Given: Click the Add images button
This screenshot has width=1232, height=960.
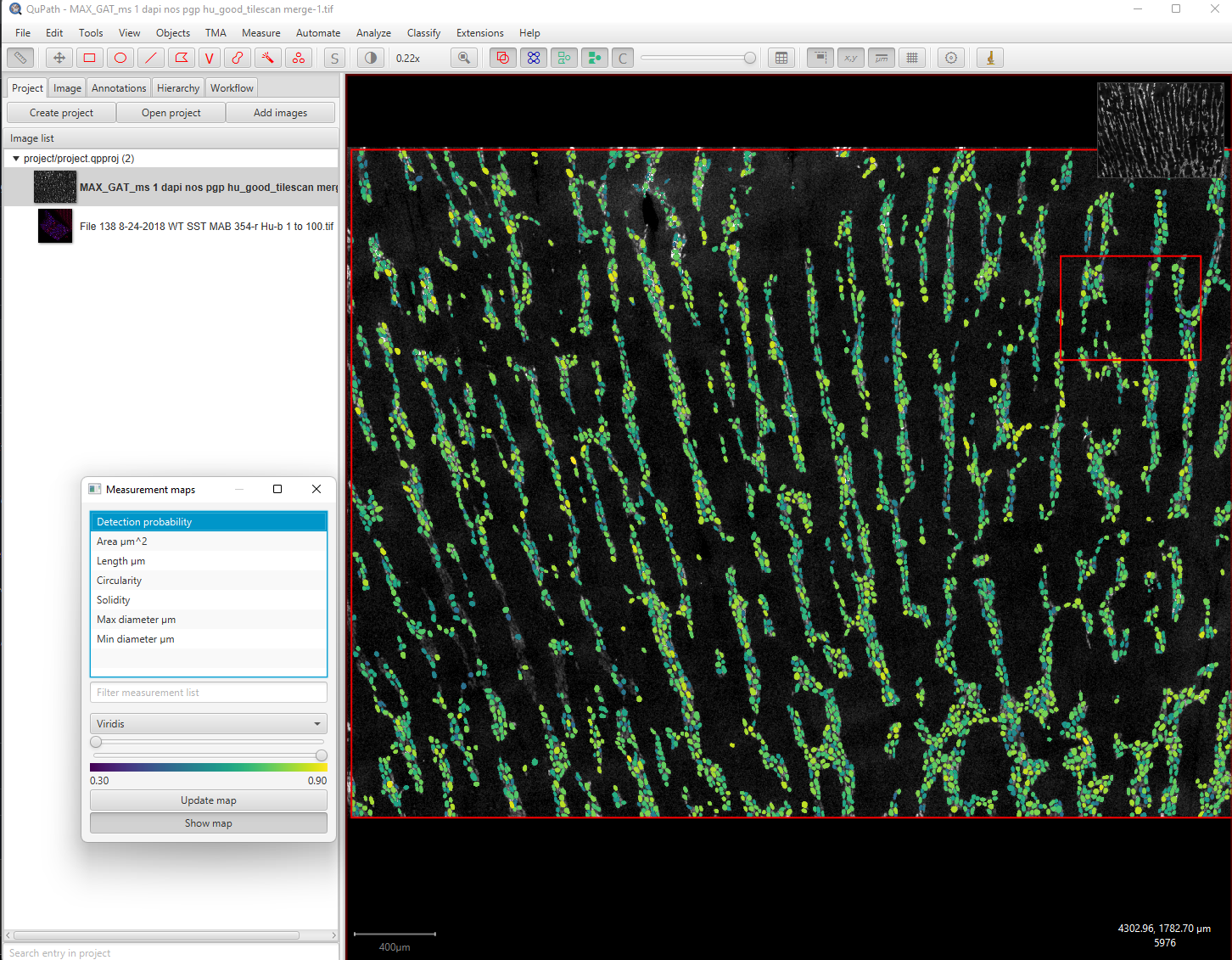Looking at the screenshot, I should [x=280, y=113].
